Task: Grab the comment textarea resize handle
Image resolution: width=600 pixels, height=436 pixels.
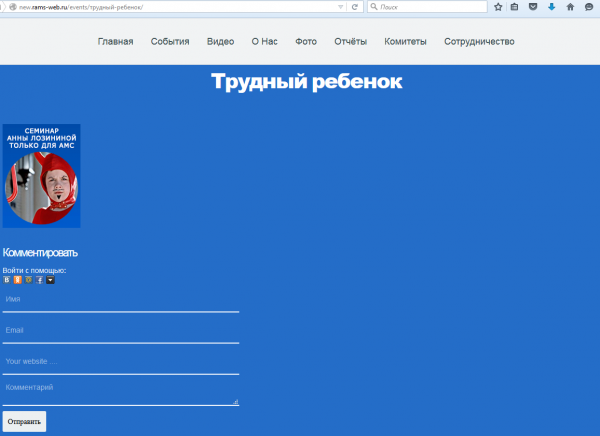Action: click(236, 402)
